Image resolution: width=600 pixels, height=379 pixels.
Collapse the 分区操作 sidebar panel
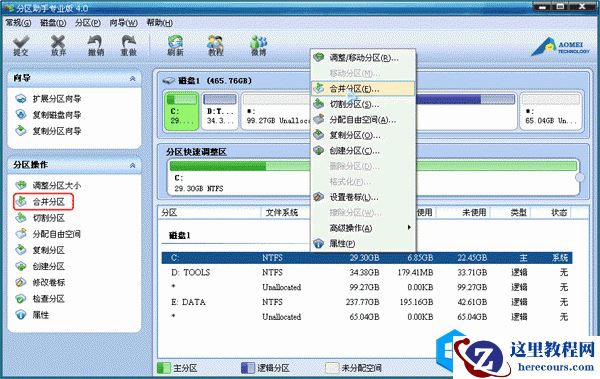[x=132, y=165]
